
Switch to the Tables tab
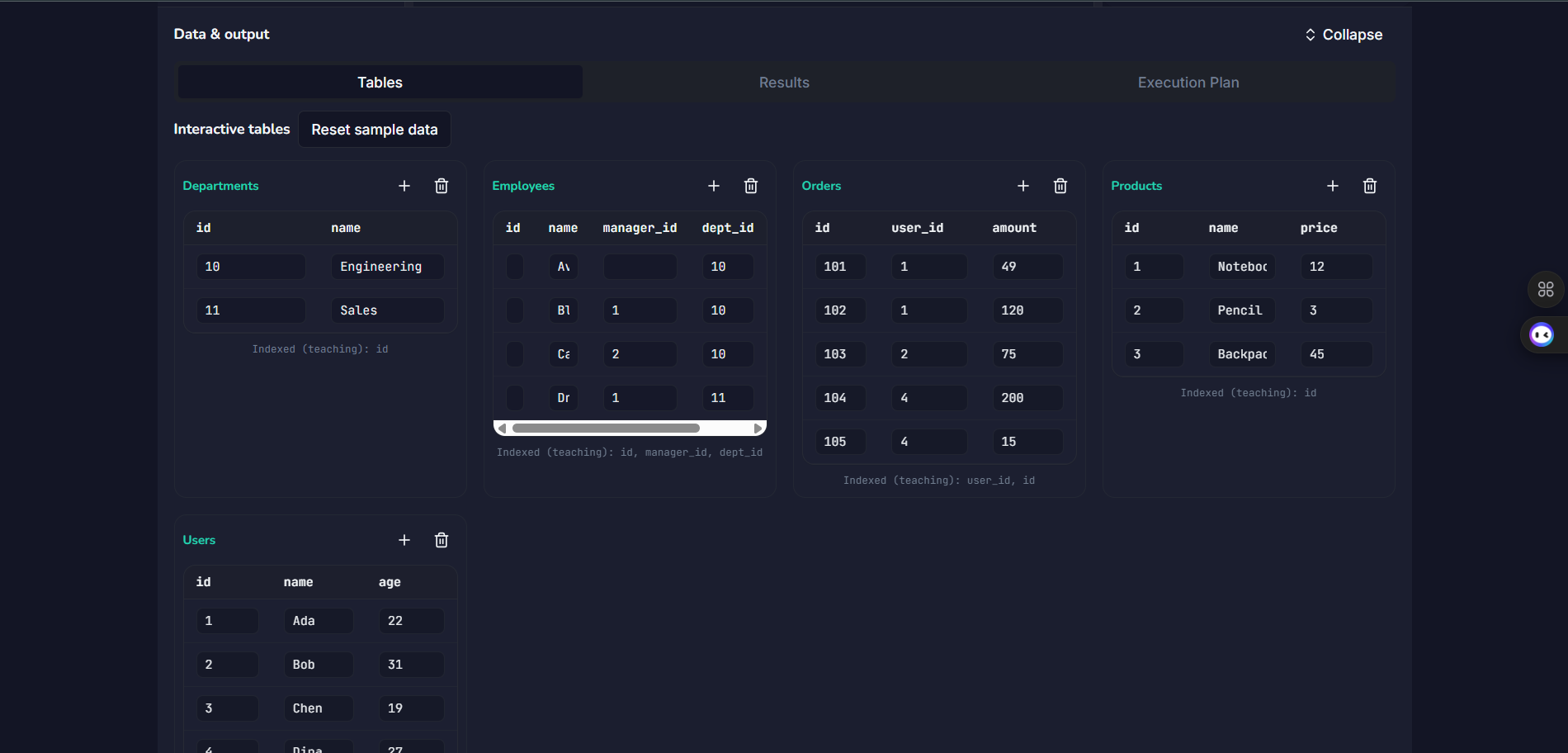tap(380, 83)
